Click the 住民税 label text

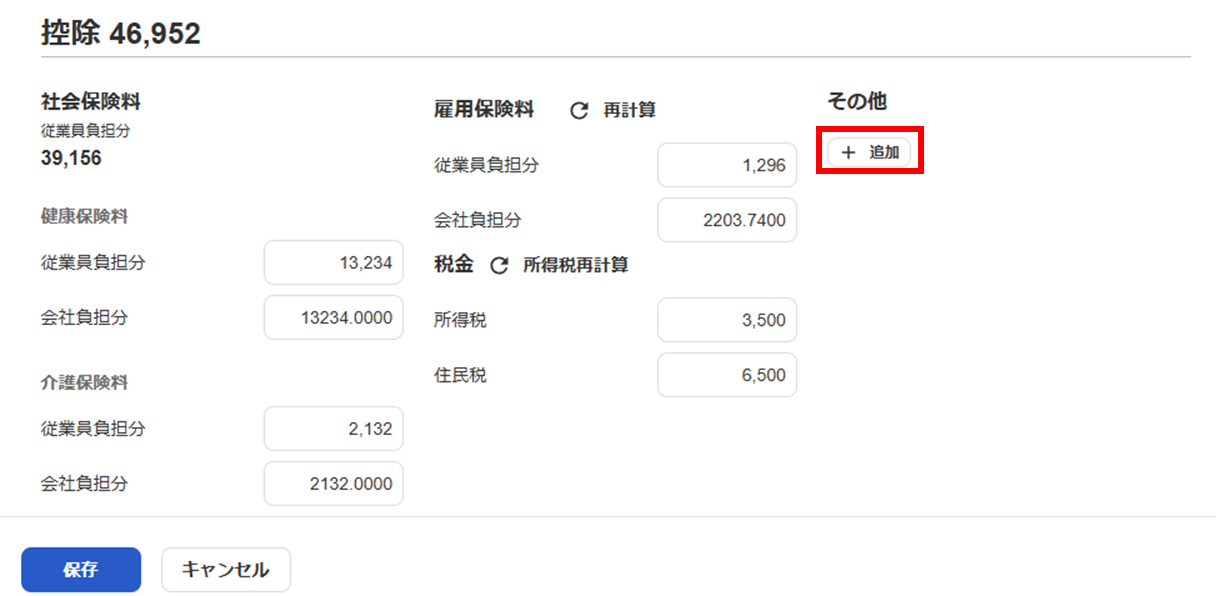461,376
